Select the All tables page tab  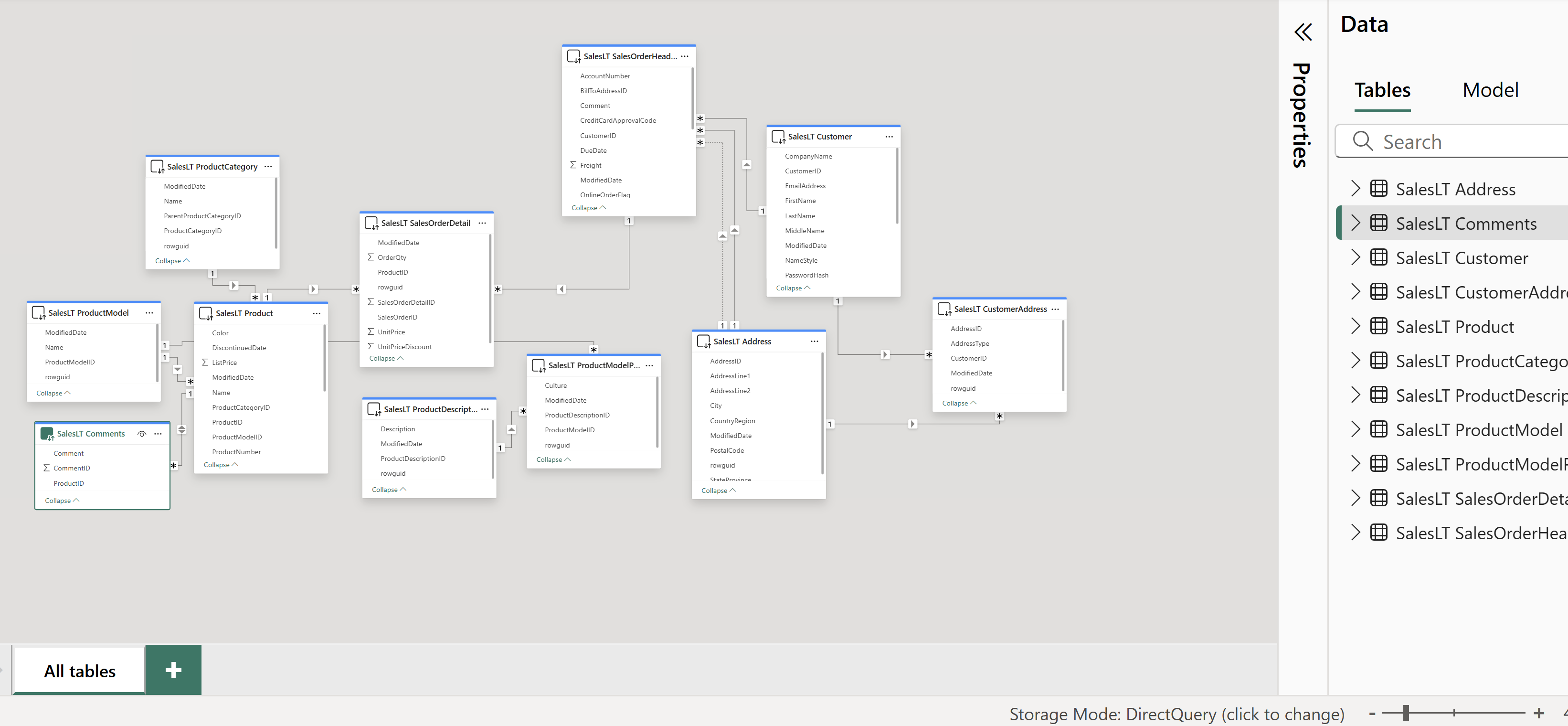click(x=79, y=670)
